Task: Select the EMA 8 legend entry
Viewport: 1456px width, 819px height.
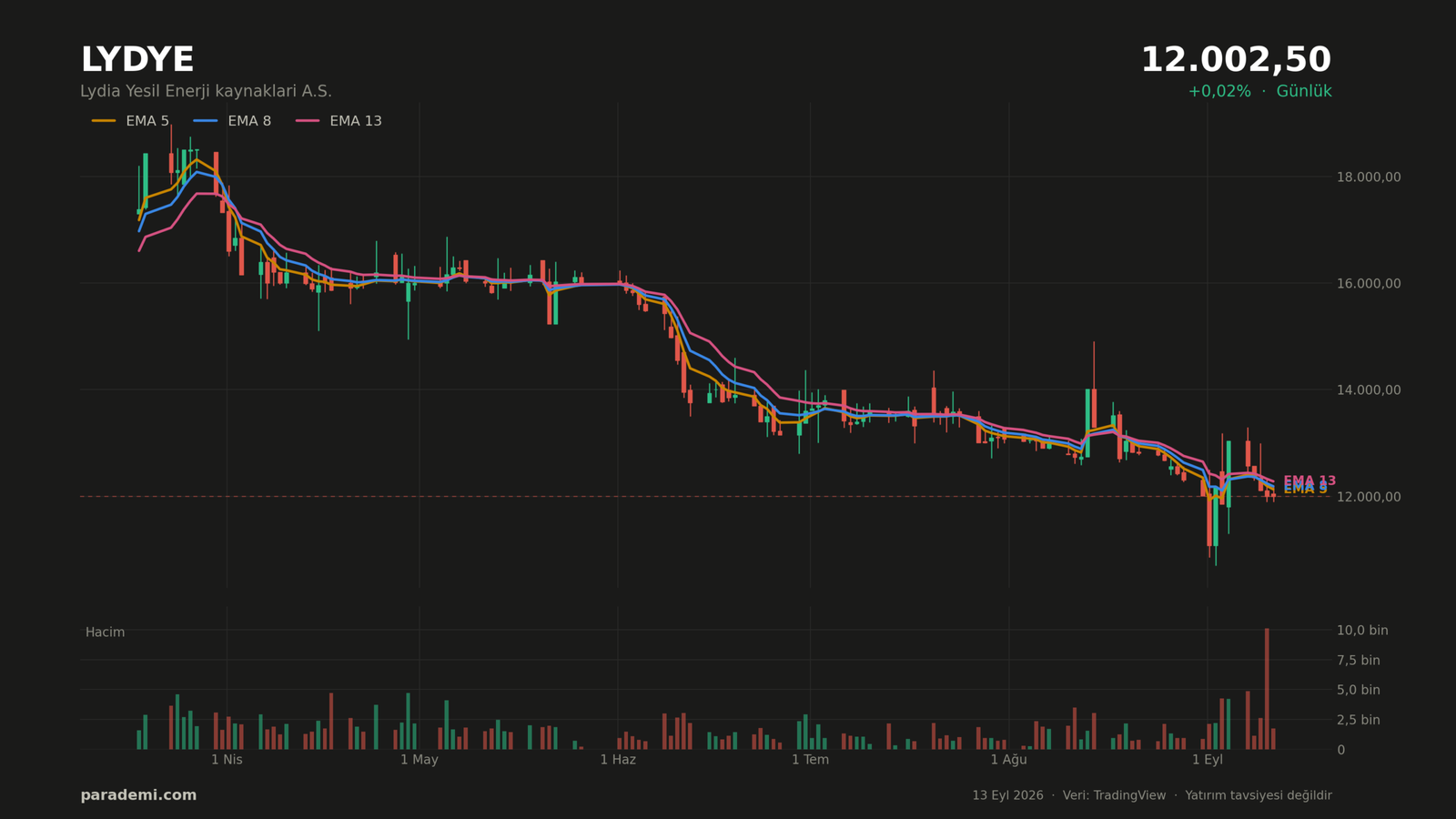Action: pos(232,121)
